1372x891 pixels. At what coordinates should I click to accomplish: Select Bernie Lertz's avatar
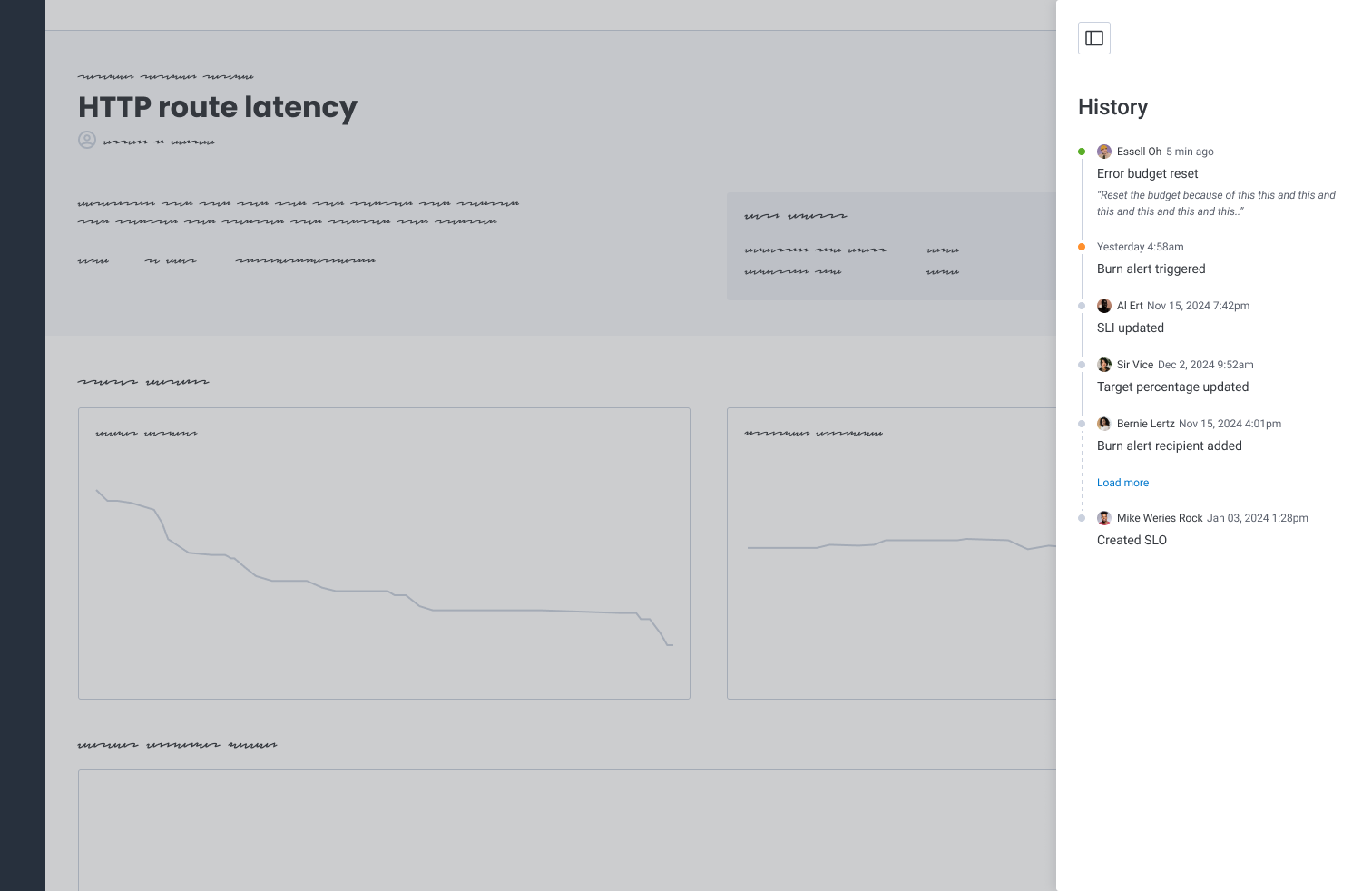coord(1103,424)
